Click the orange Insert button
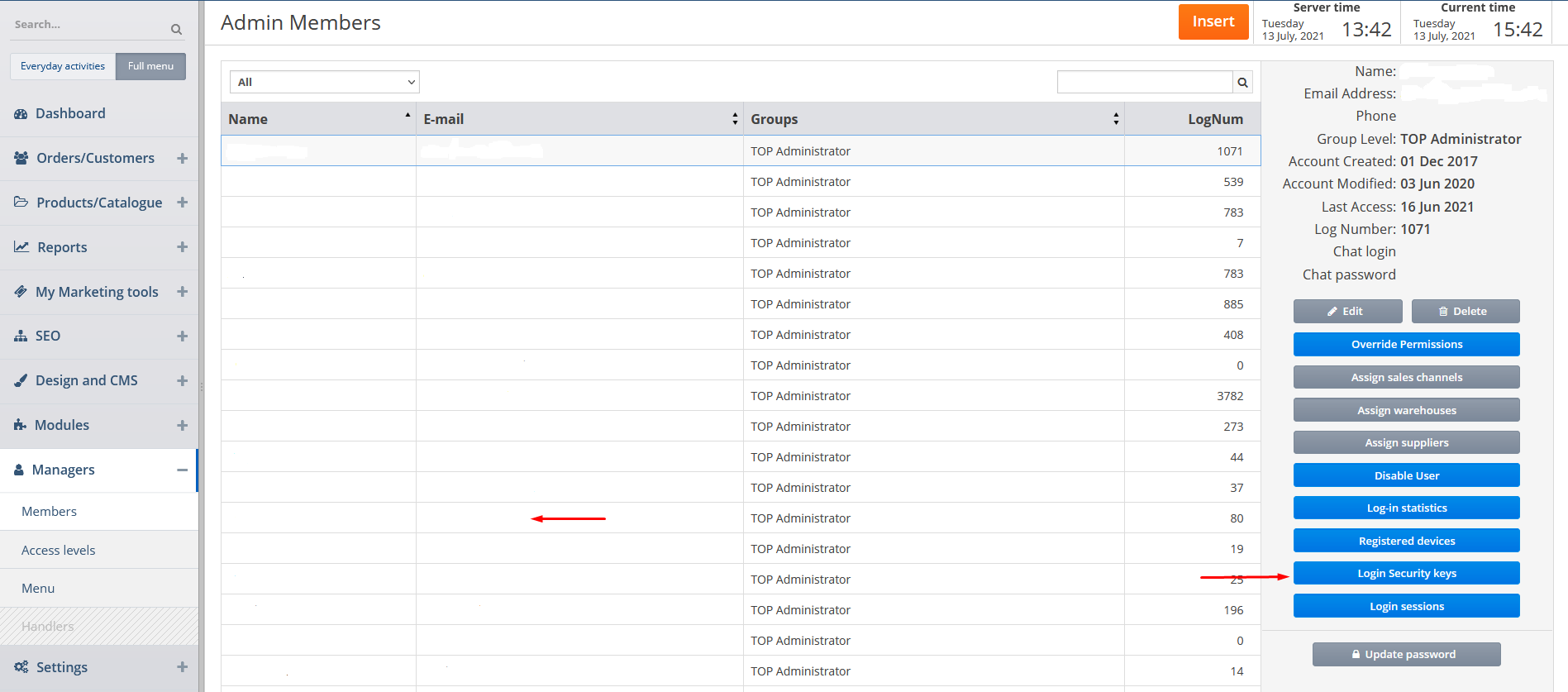 [1213, 21]
